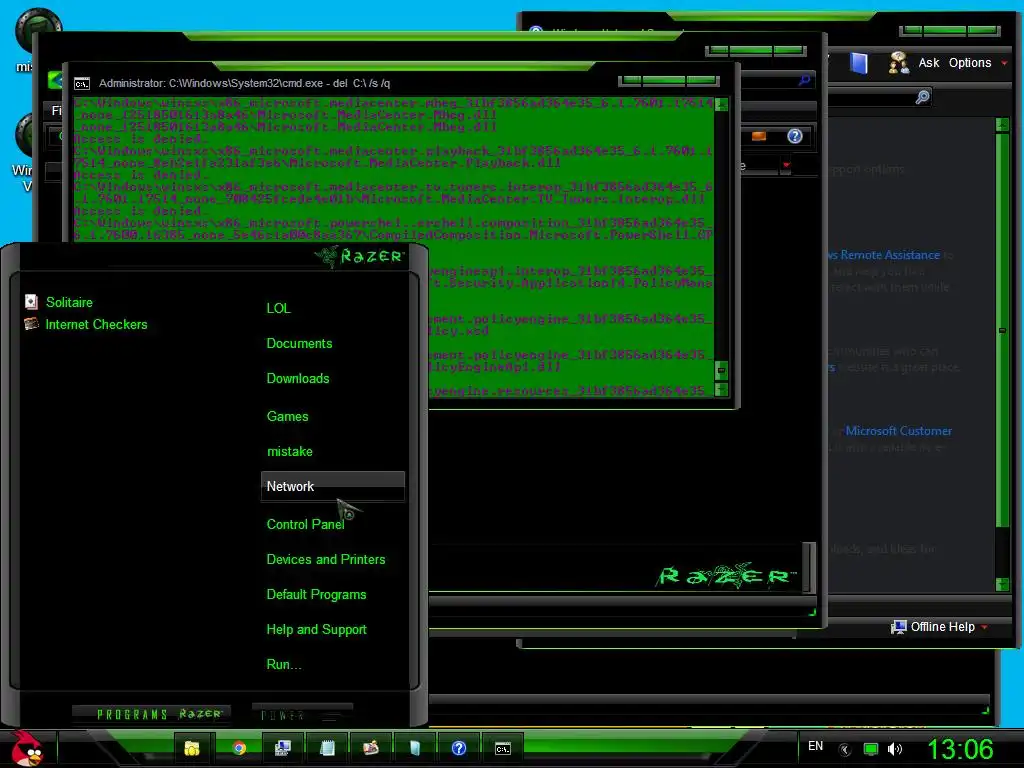Open the Offline Help dropdown
The image size is (1024, 768).
tap(940, 627)
